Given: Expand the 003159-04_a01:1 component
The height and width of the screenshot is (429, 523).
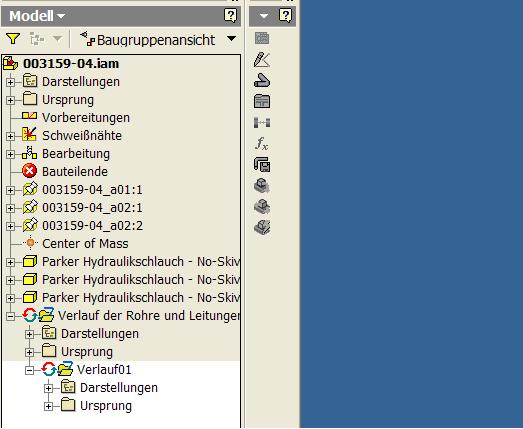Looking at the screenshot, I should [10, 190].
